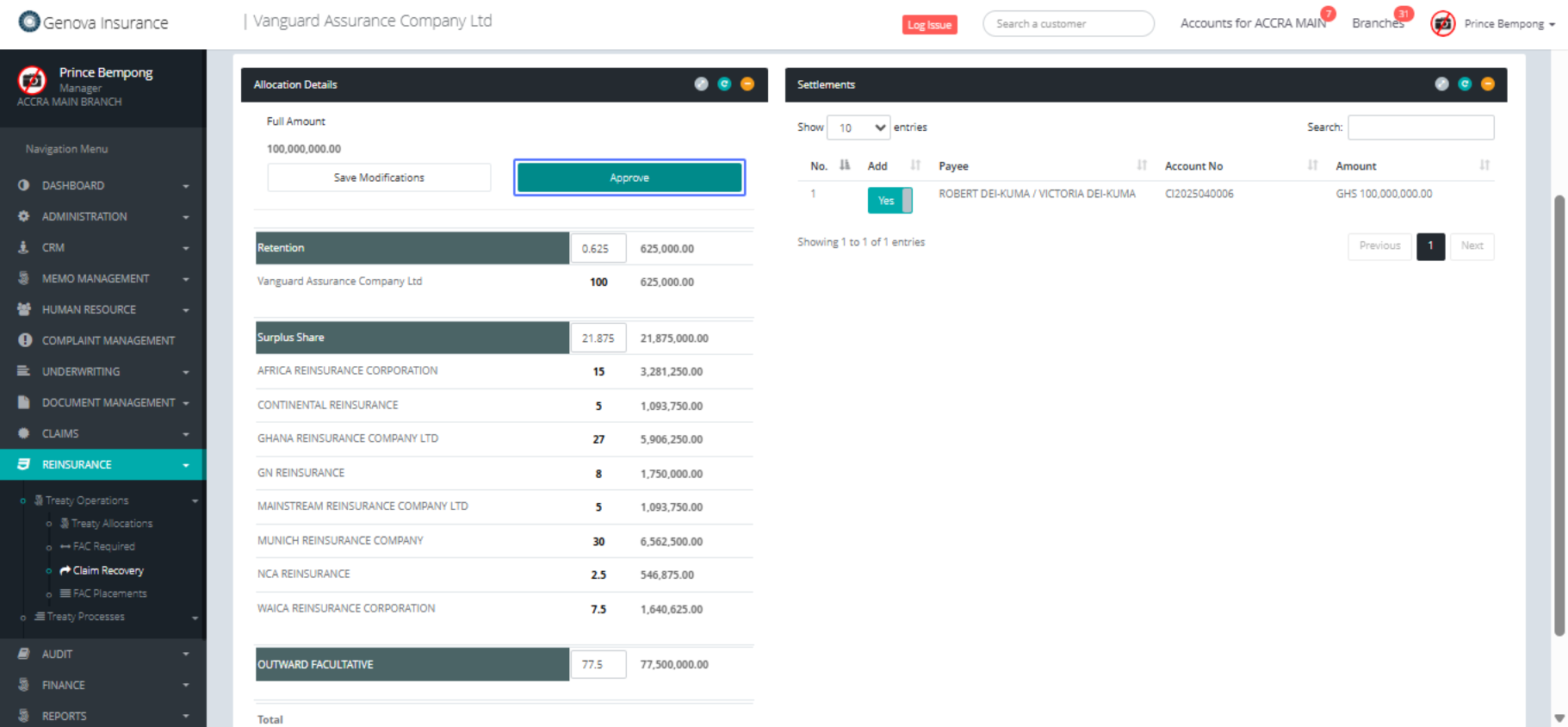Screen dimensions: 1568x727
Task: Open the Show entries count dropdown
Action: click(x=858, y=127)
